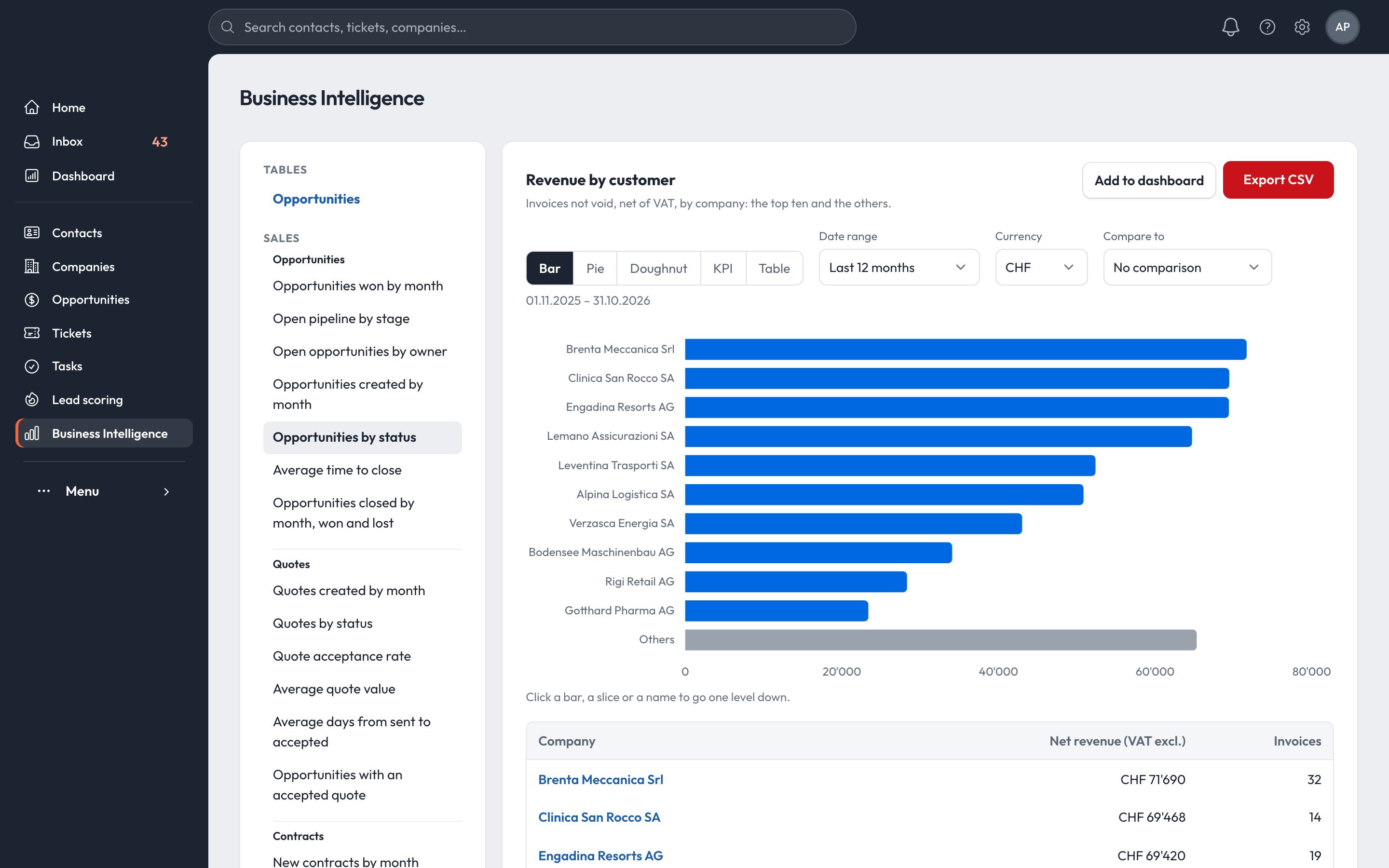Image resolution: width=1389 pixels, height=868 pixels.
Task: Click the Gotthard Pharma AG bar
Action: pyautogui.click(x=776, y=610)
